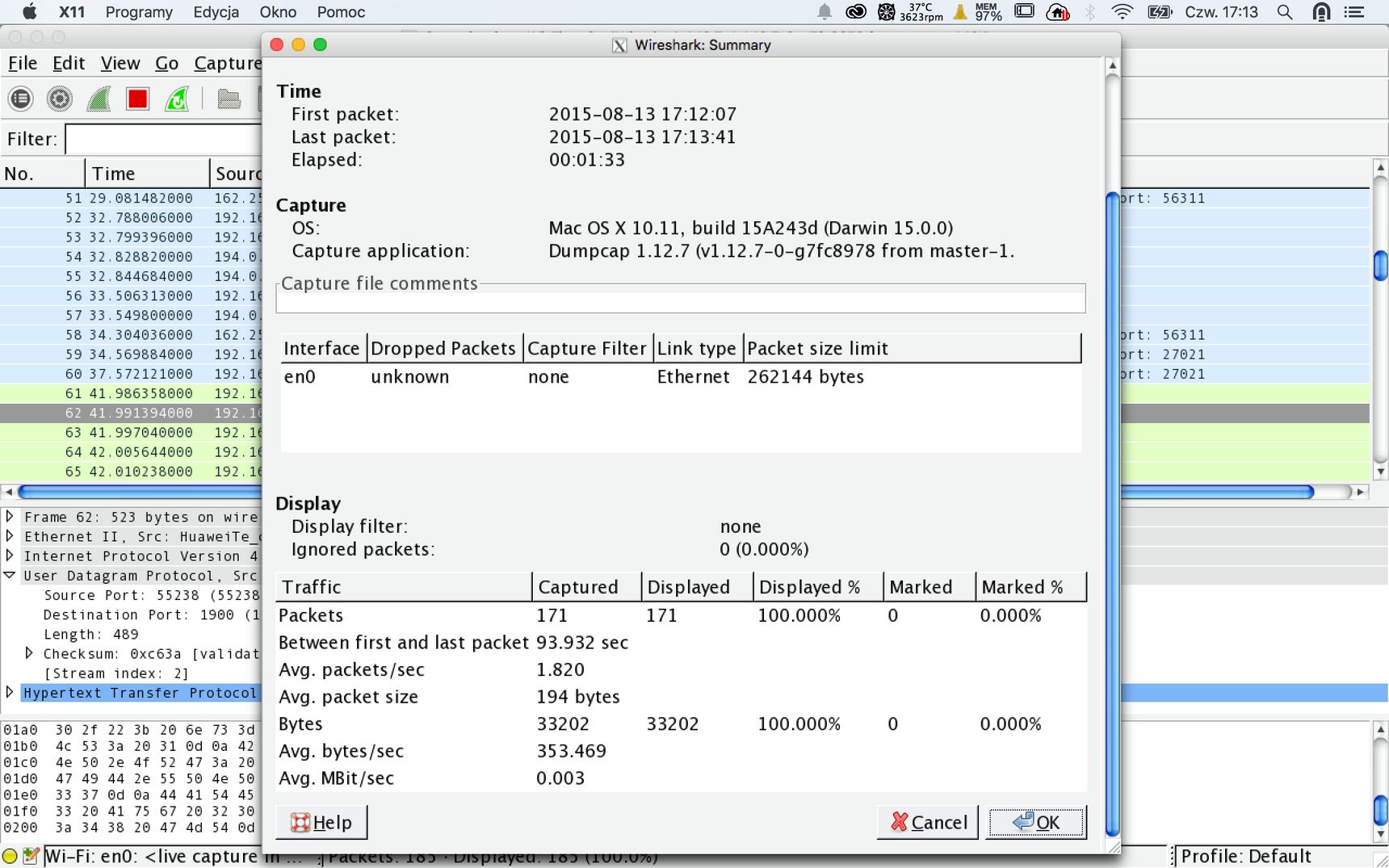Open macOS notification bell icon

tap(825, 11)
